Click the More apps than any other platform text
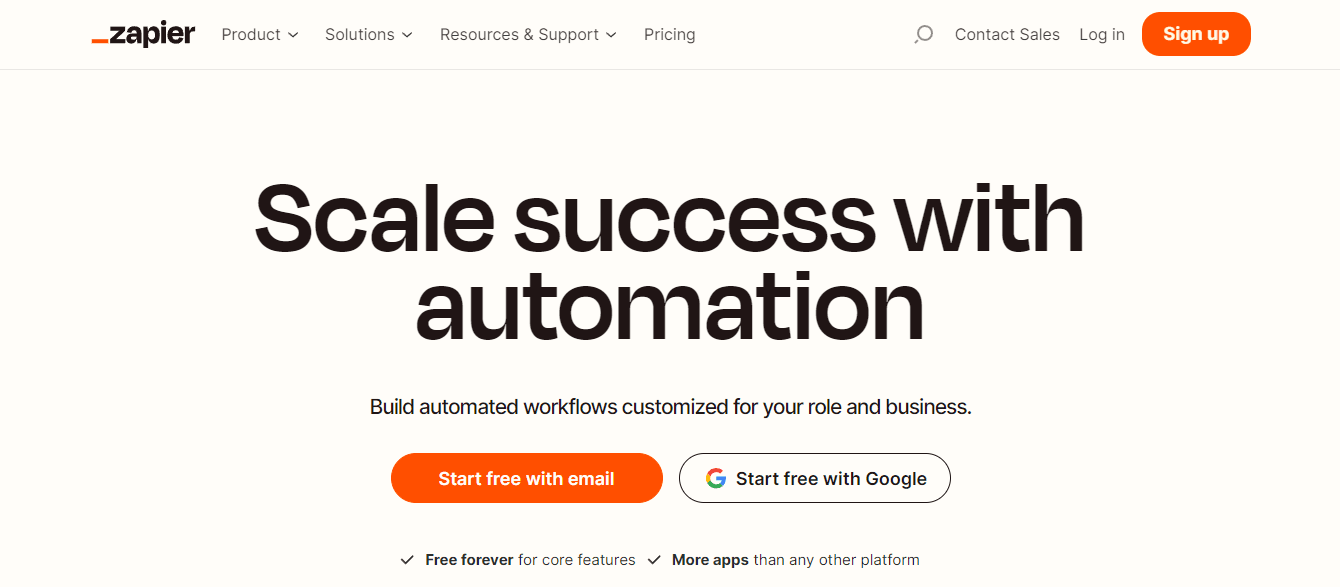Viewport: 1340px width, 587px height. click(x=796, y=560)
